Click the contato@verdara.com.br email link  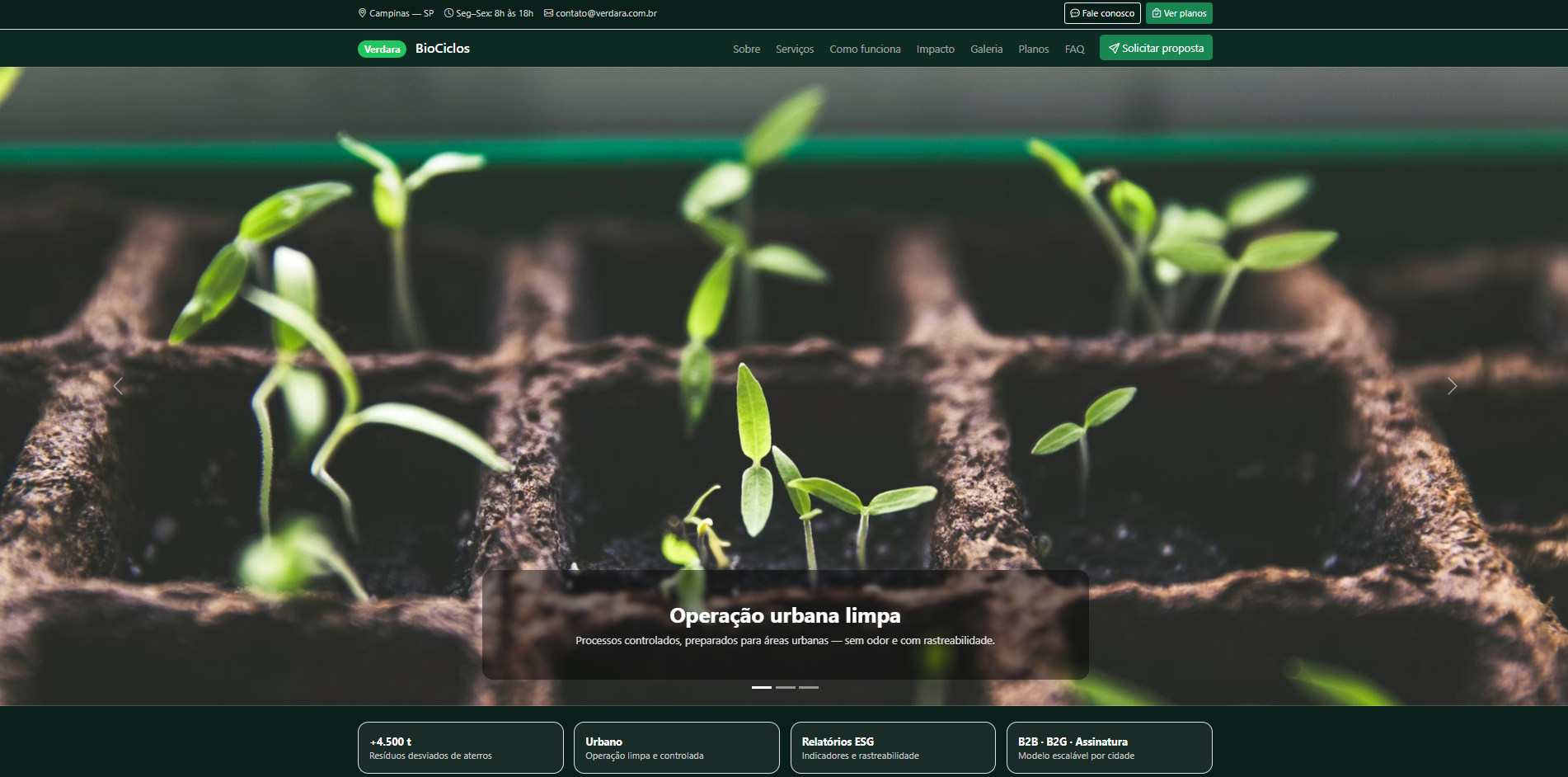tap(606, 13)
